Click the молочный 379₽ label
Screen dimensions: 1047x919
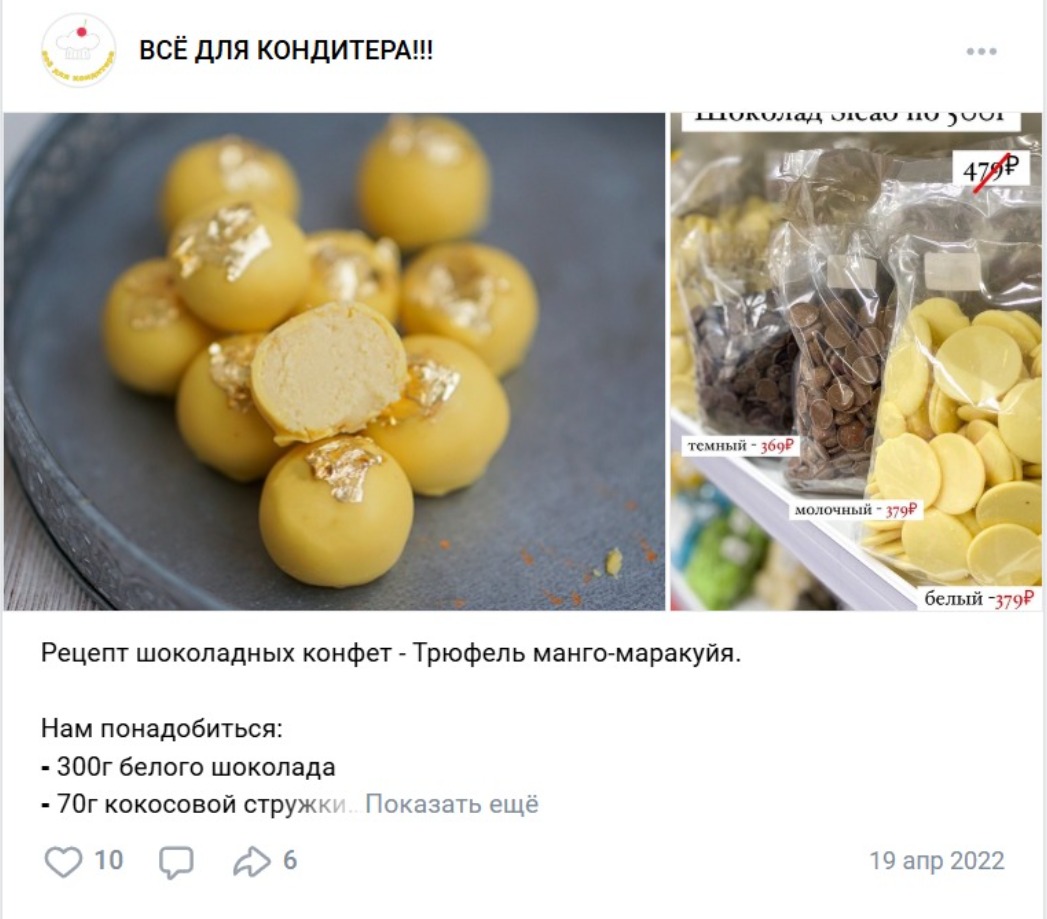pyautogui.click(x=857, y=510)
